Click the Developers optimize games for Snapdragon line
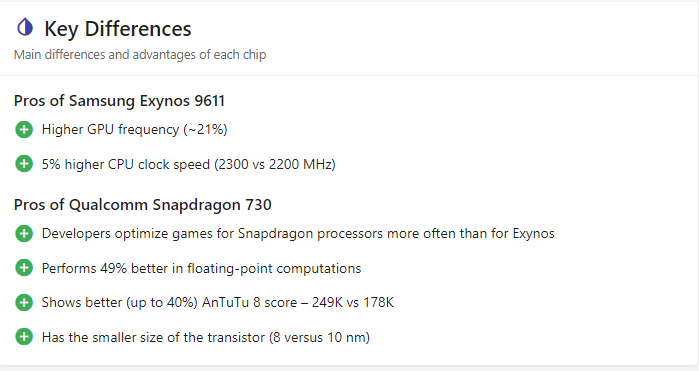699x371 pixels. (x=298, y=233)
